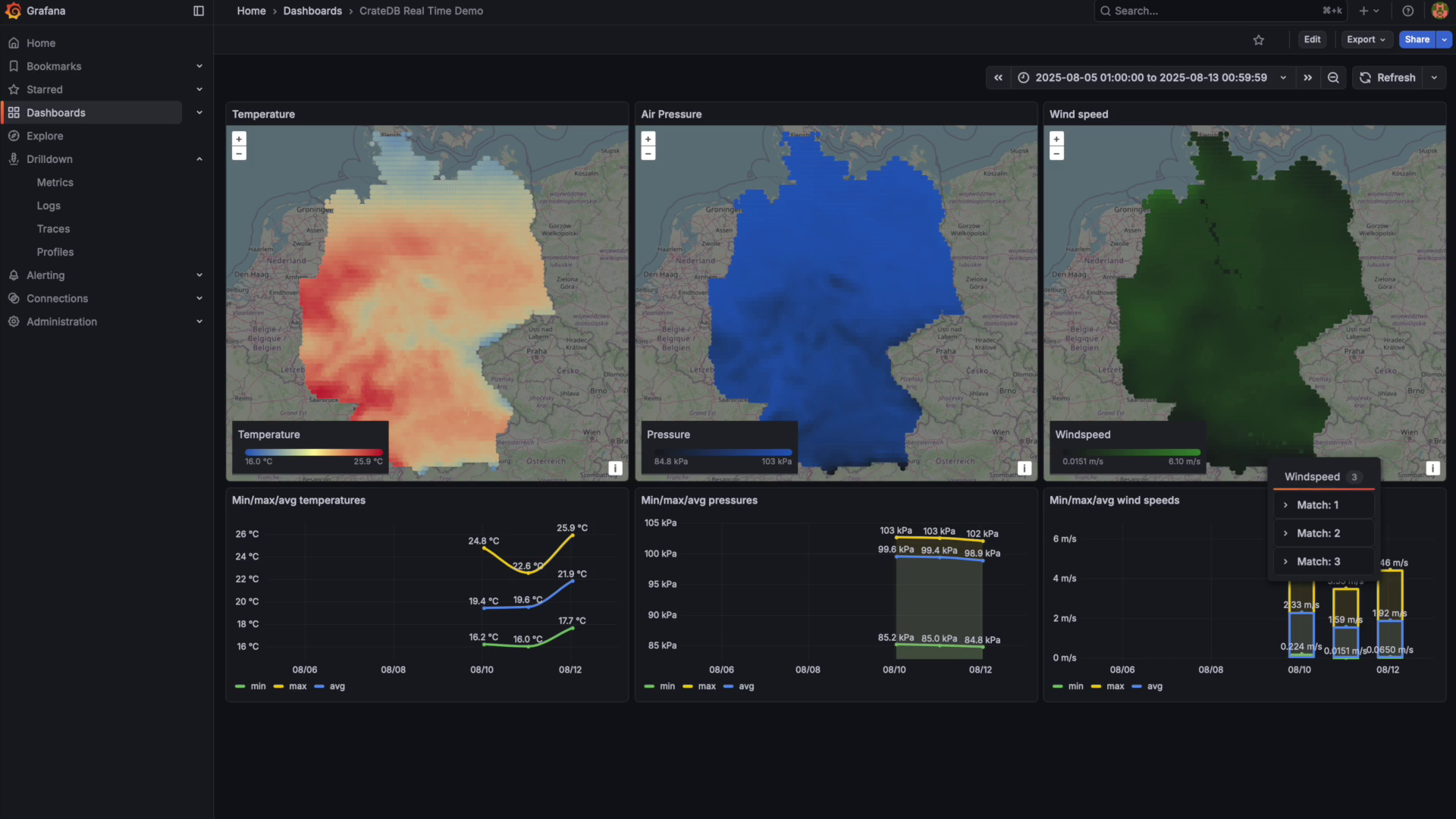Zoom out the time range
Image resolution: width=1456 pixels, height=819 pixels.
point(1333,77)
